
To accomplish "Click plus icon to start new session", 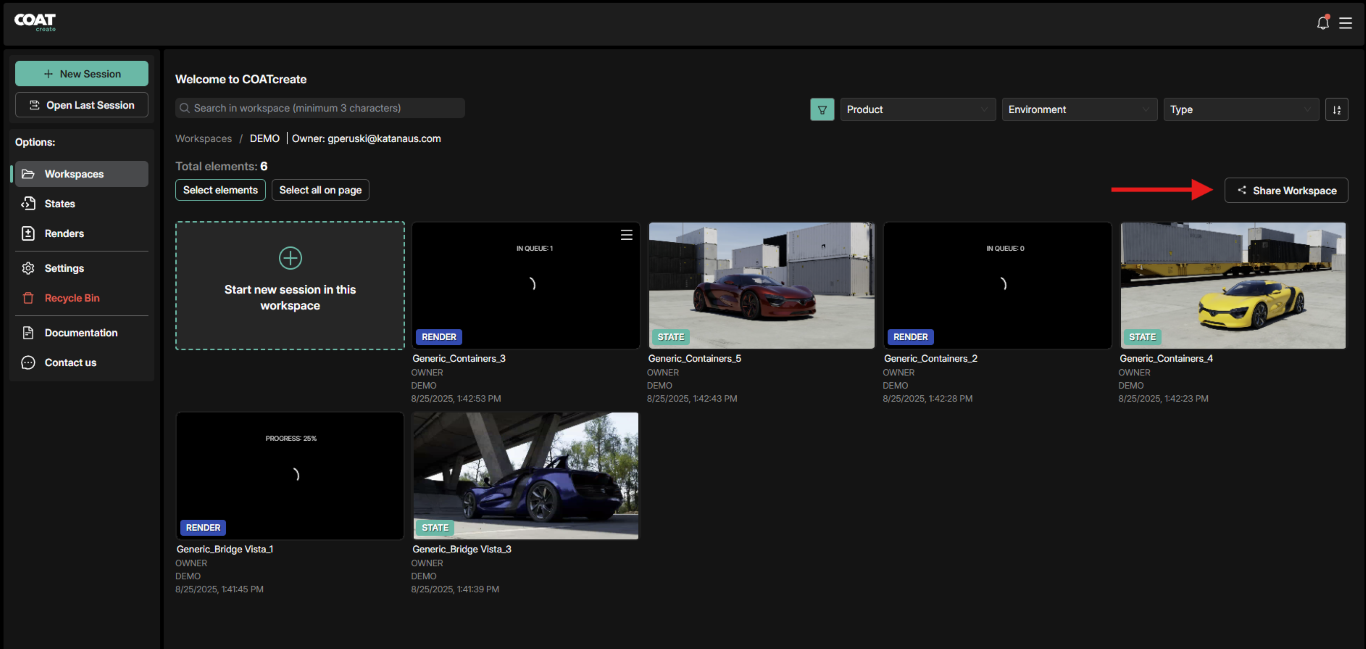I will pyautogui.click(x=290, y=259).
